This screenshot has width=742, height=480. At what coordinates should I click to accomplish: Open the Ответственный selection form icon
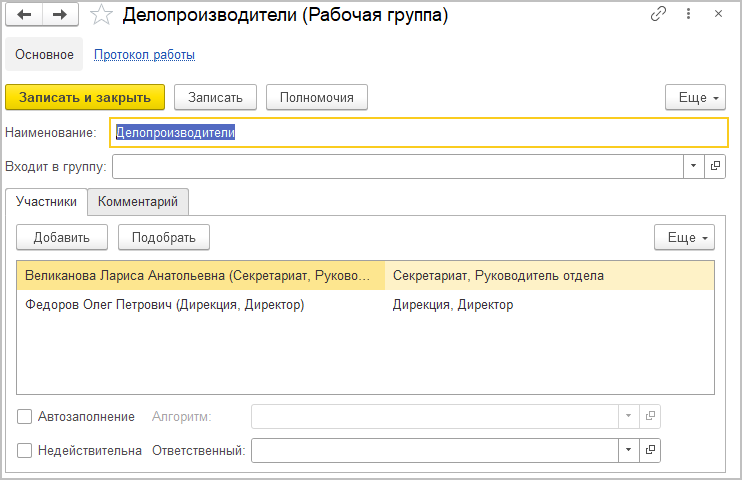pyautogui.click(x=650, y=451)
